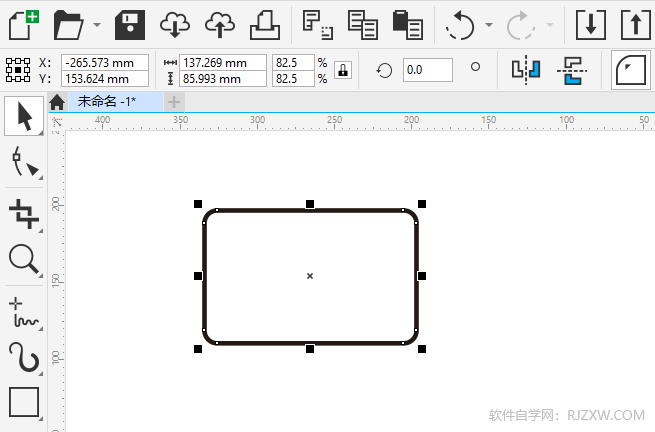Paste from clipboard
655x432 pixels.
click(x=408, y=25)
